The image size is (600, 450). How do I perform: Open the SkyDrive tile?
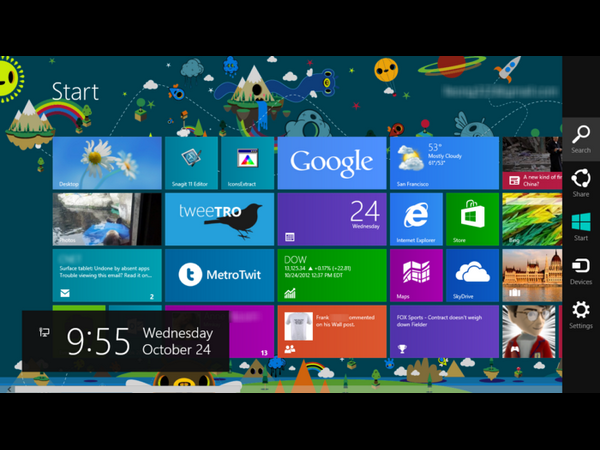pyautogui.click(x=473, y=276)
